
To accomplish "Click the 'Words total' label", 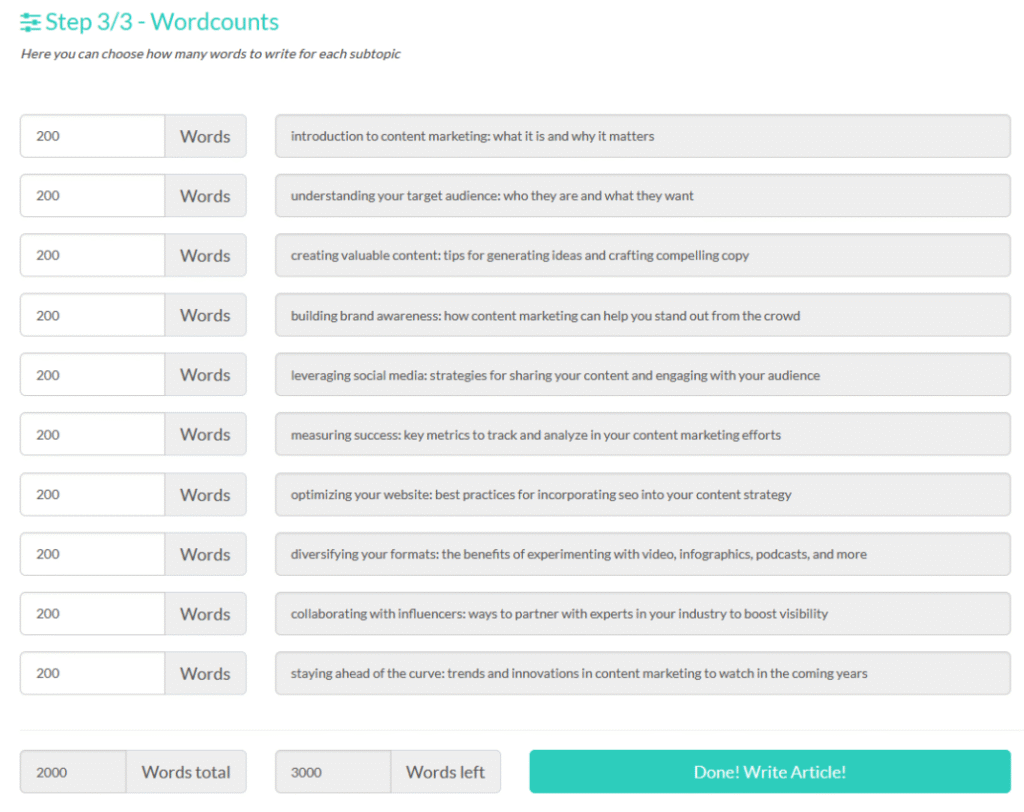I will pyautogui.click(x=186, y=771).
